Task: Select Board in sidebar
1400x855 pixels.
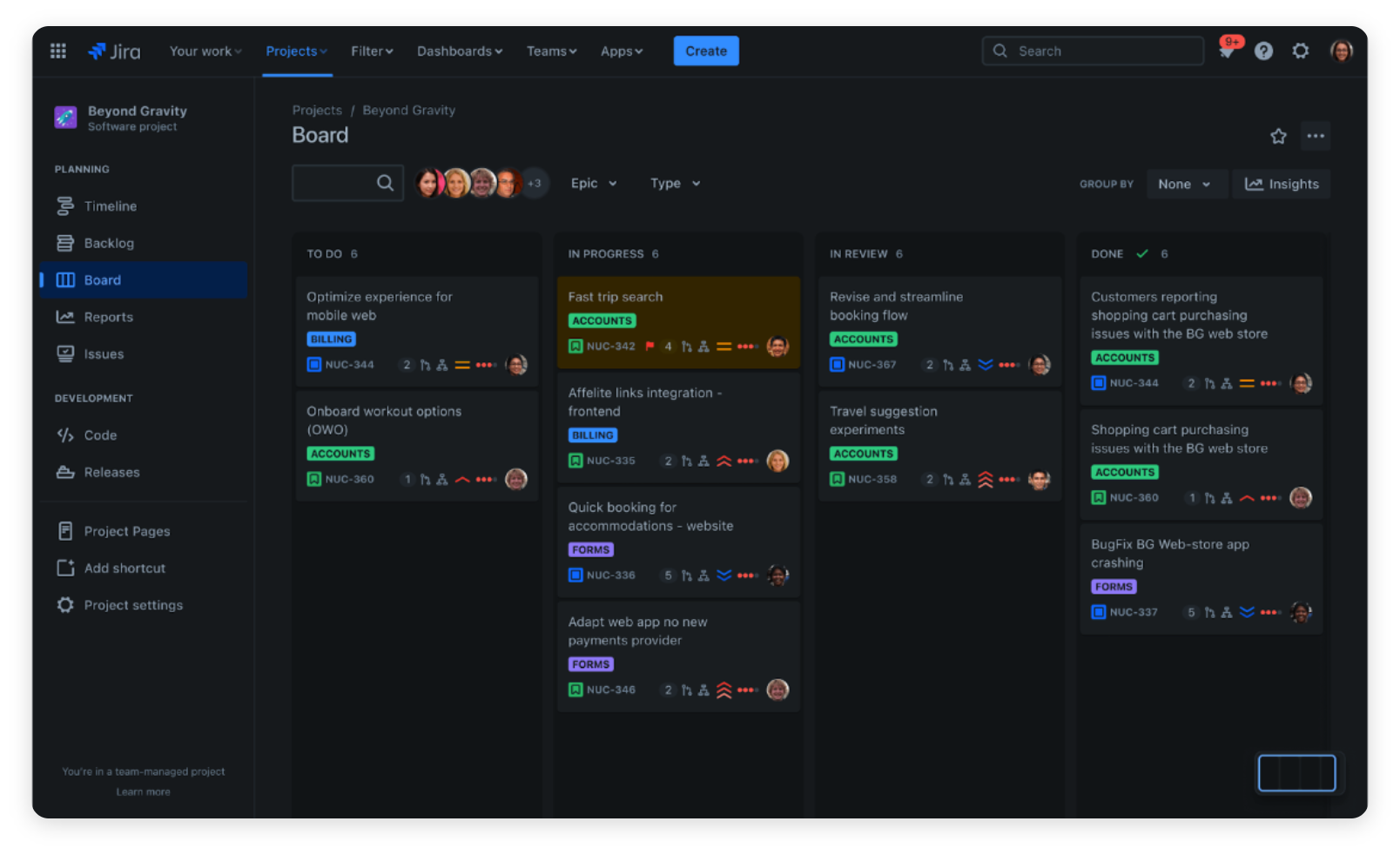Action: point(144,280)
